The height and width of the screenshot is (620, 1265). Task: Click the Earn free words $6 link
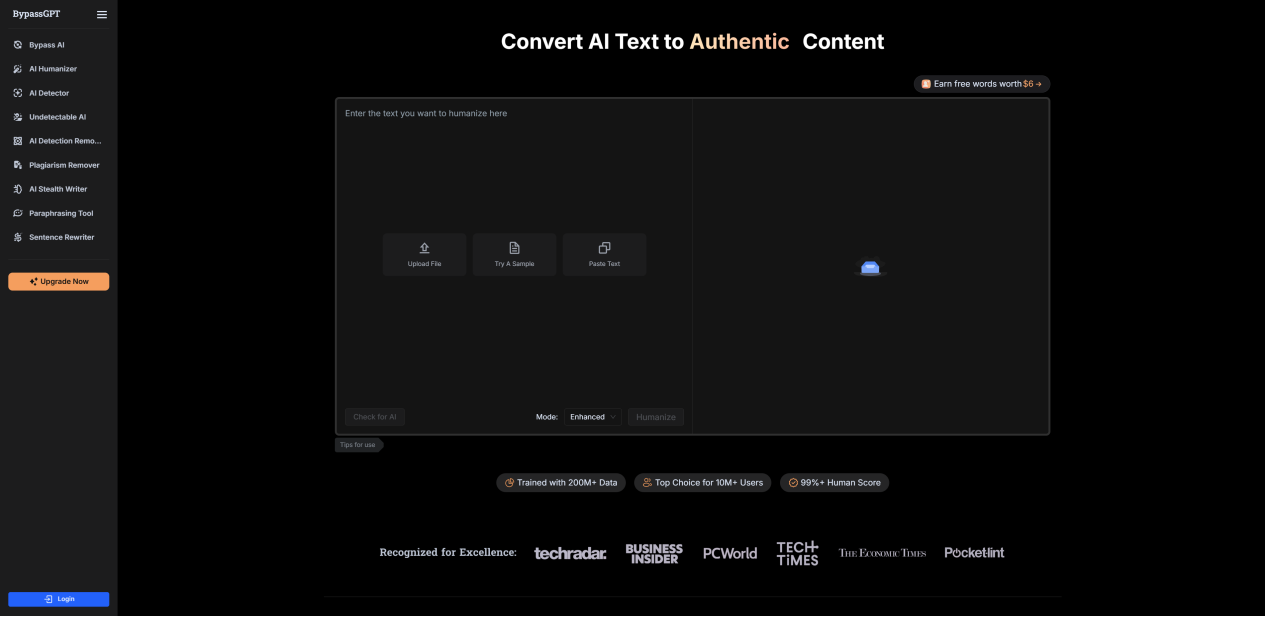(982, 84)
